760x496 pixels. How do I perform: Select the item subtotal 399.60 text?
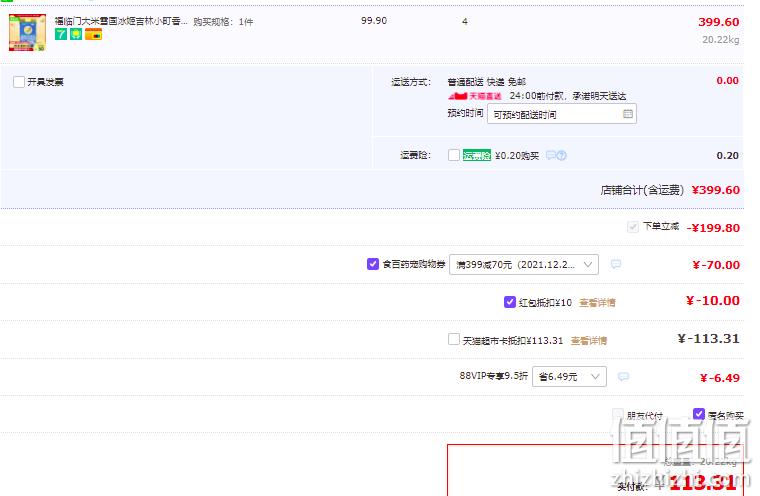pos(718,22)
